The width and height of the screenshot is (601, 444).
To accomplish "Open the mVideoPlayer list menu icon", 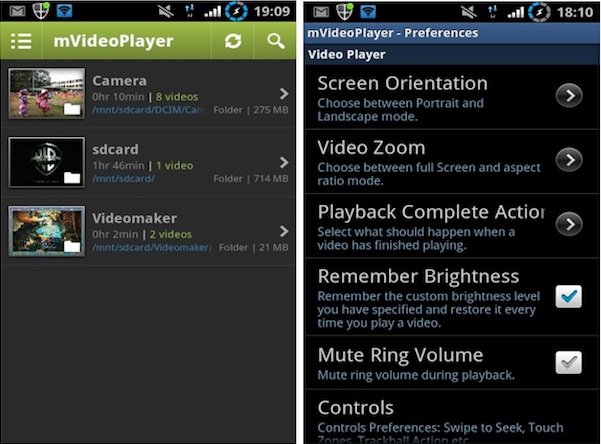I will point(21,41).
